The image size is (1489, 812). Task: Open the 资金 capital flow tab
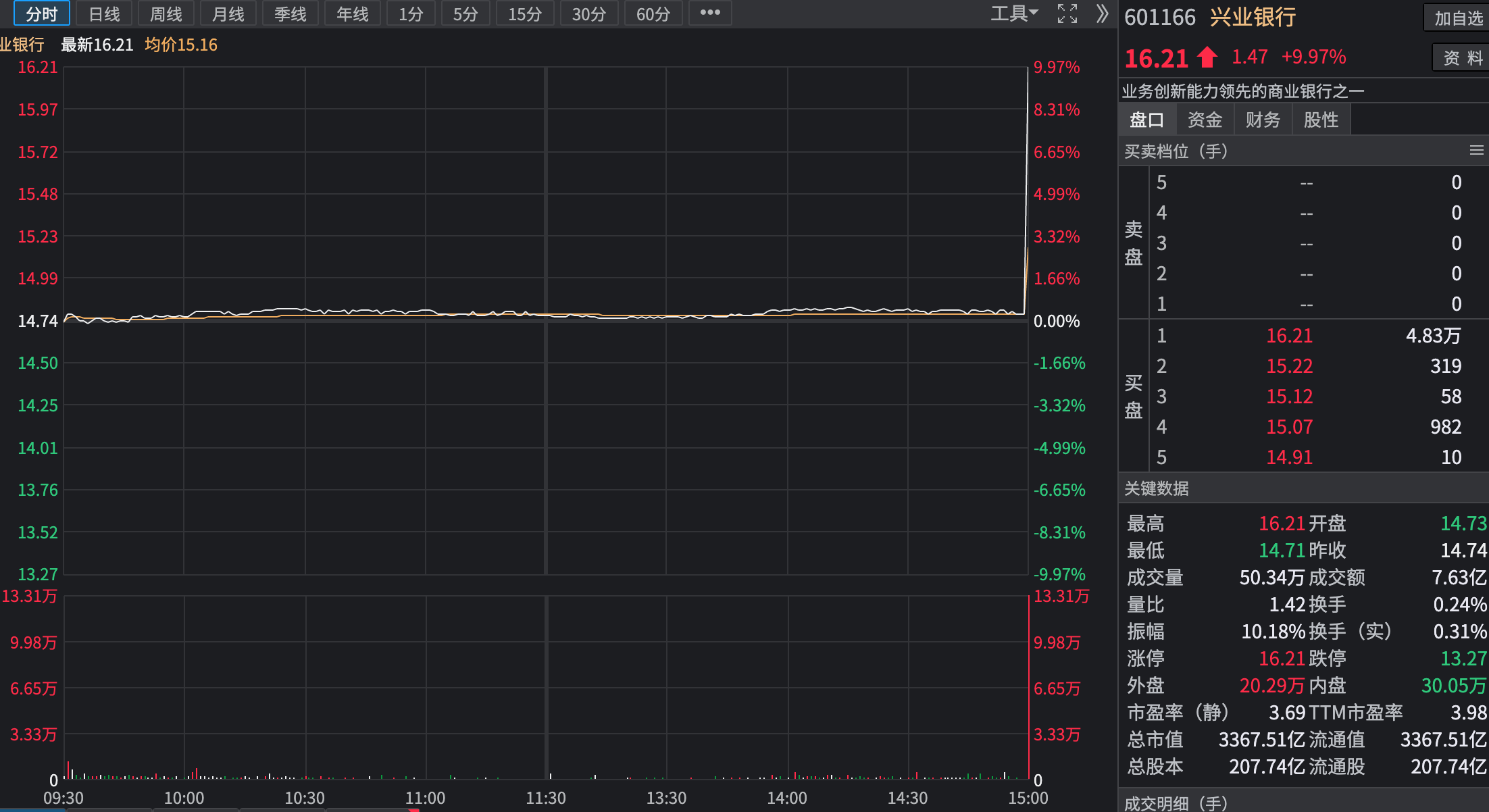[1205, 120]
